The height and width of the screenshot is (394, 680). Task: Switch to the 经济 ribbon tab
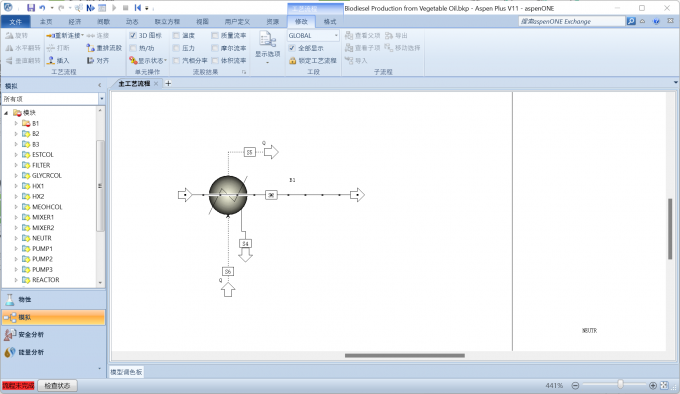tap(75, 22)
